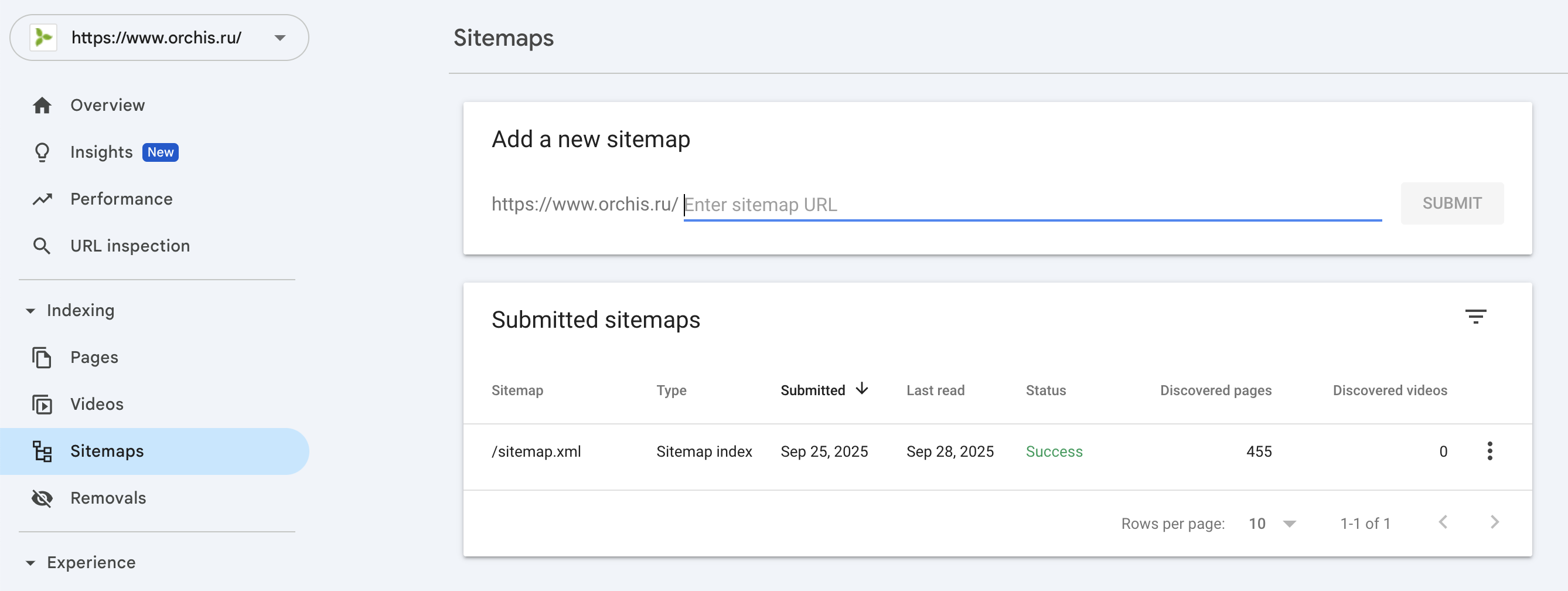
Task: Click the Performance trend-line icon
Action: coord(42,199)
